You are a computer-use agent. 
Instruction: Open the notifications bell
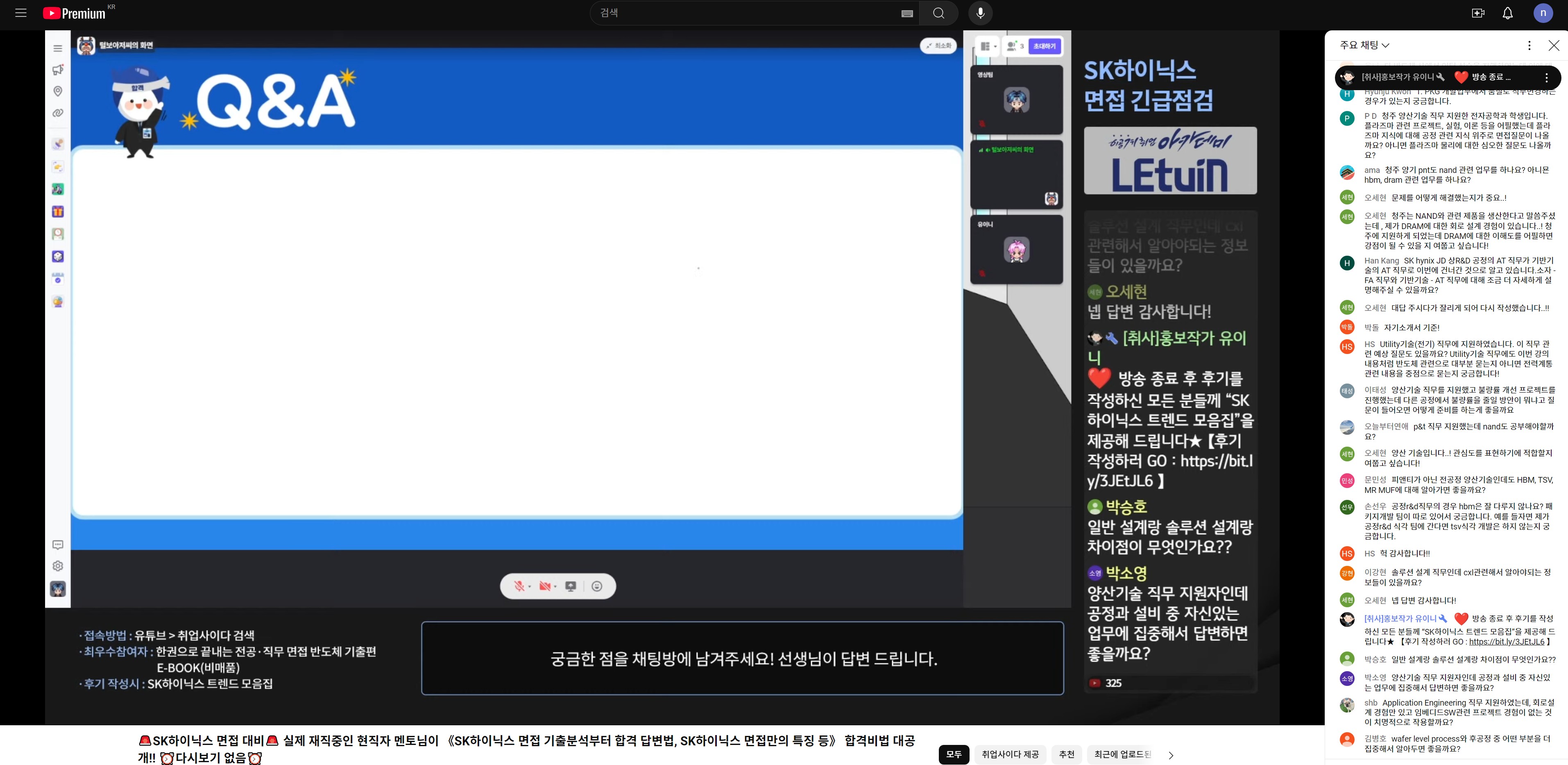tap(1507, 13)
